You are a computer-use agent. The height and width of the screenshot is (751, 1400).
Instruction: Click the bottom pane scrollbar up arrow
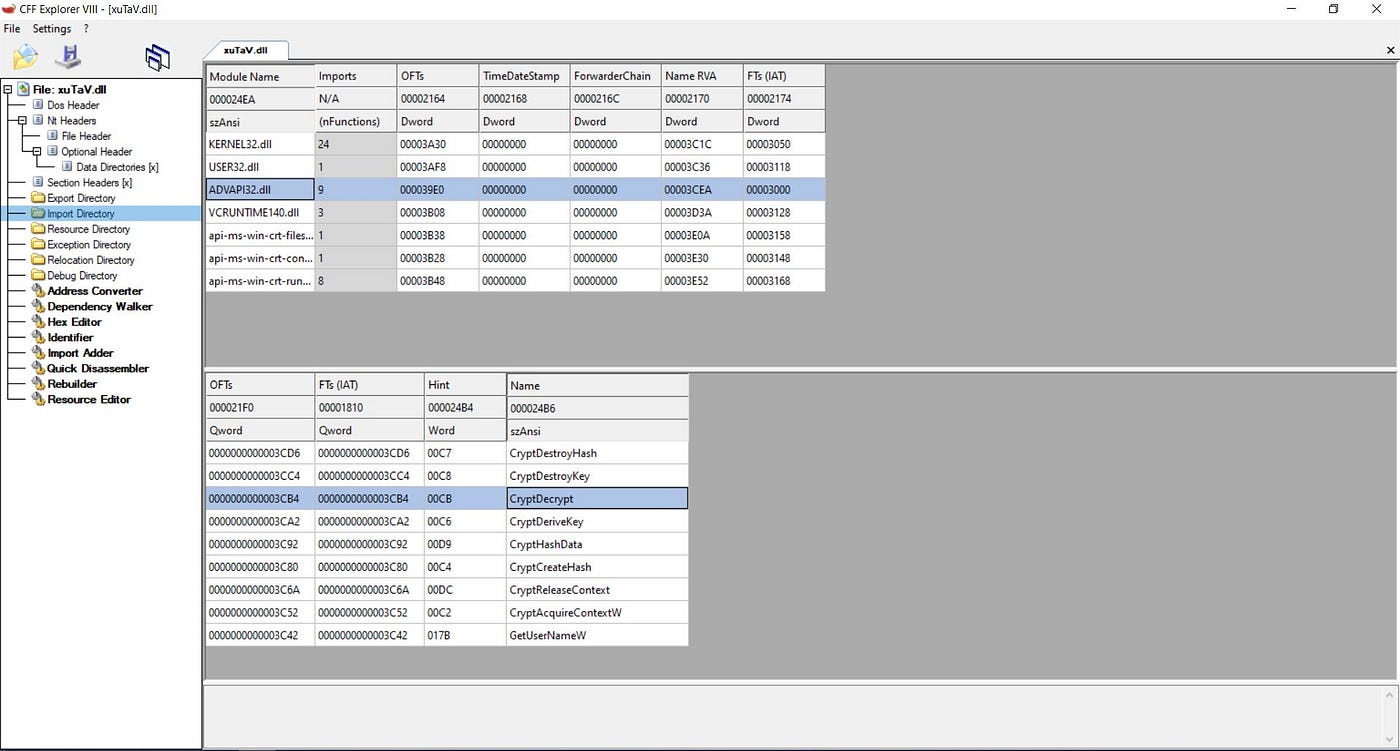(1389, 695)
